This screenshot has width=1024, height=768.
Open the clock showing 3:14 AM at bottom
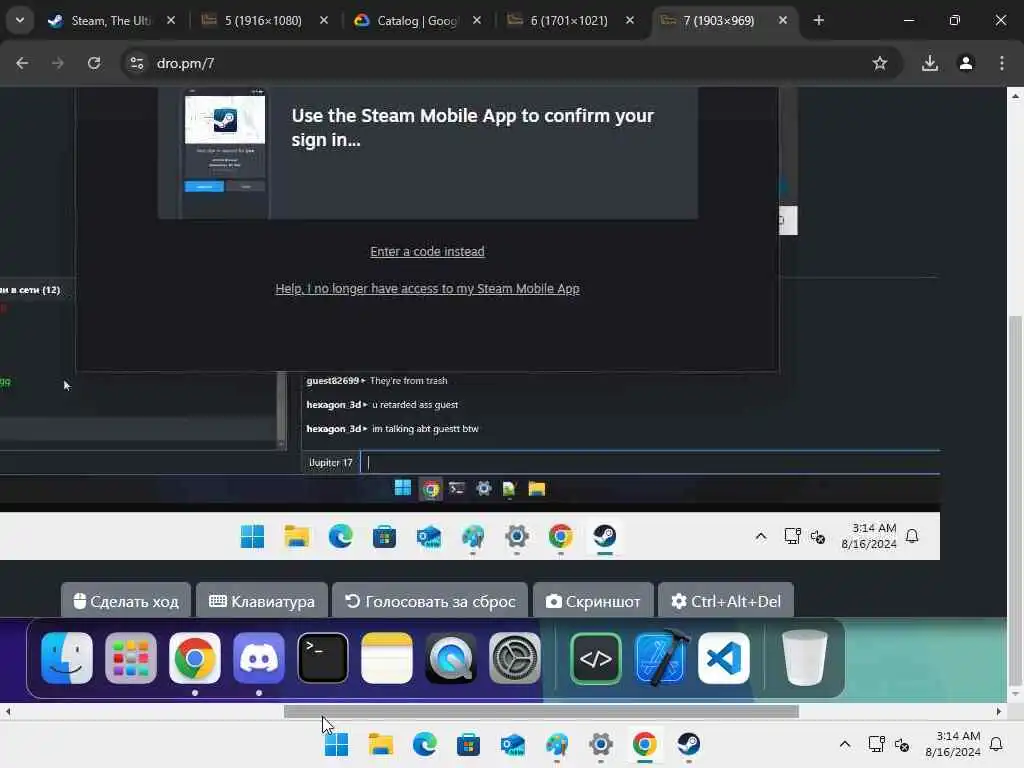[x=953, y=744]
